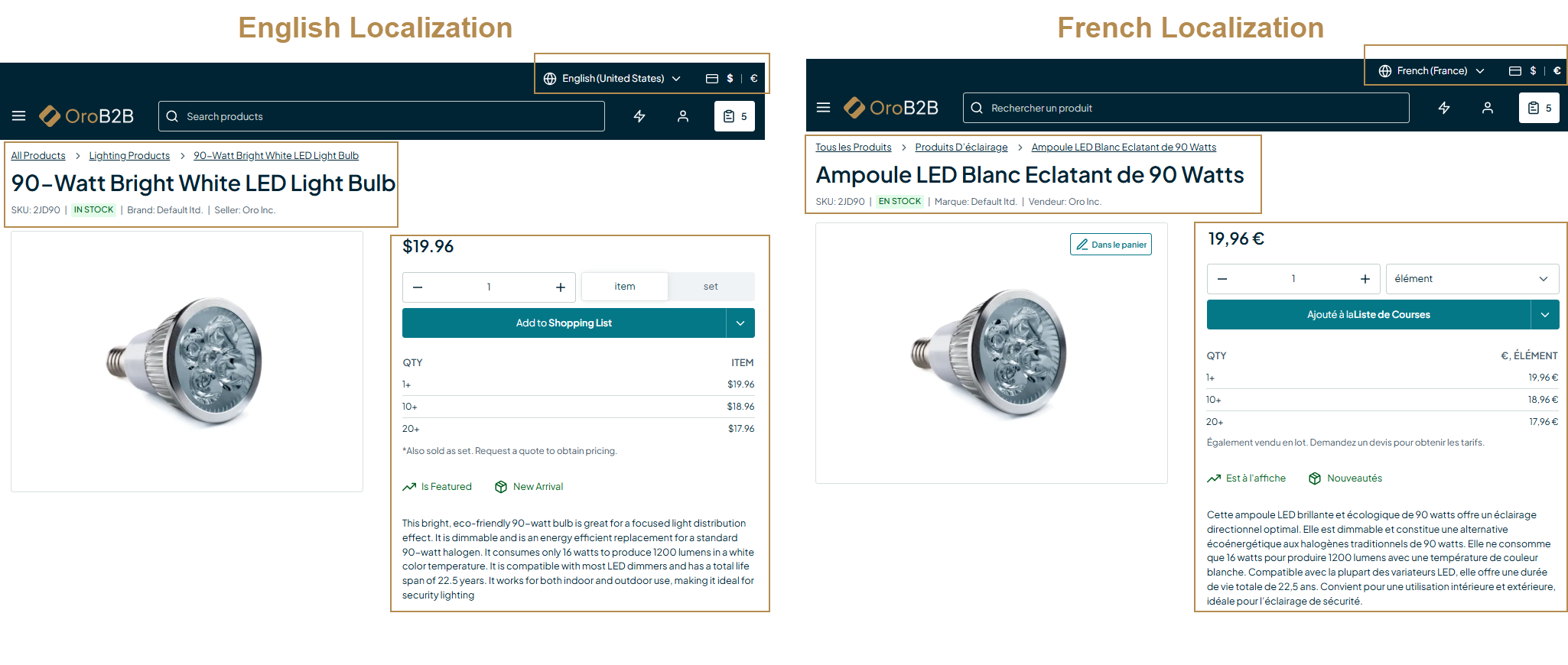The width and height of the screenshot is (1568, 665).
Task: Click the 'Lighting Products' breadcrumb
Action: (129, 156)
